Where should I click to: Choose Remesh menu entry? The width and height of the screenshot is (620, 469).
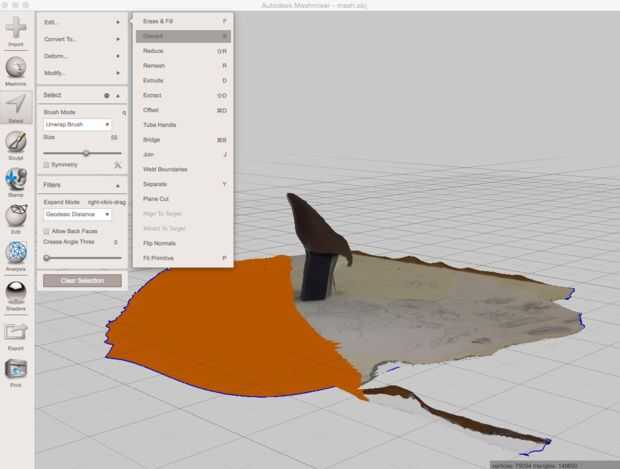click(183, 66)
